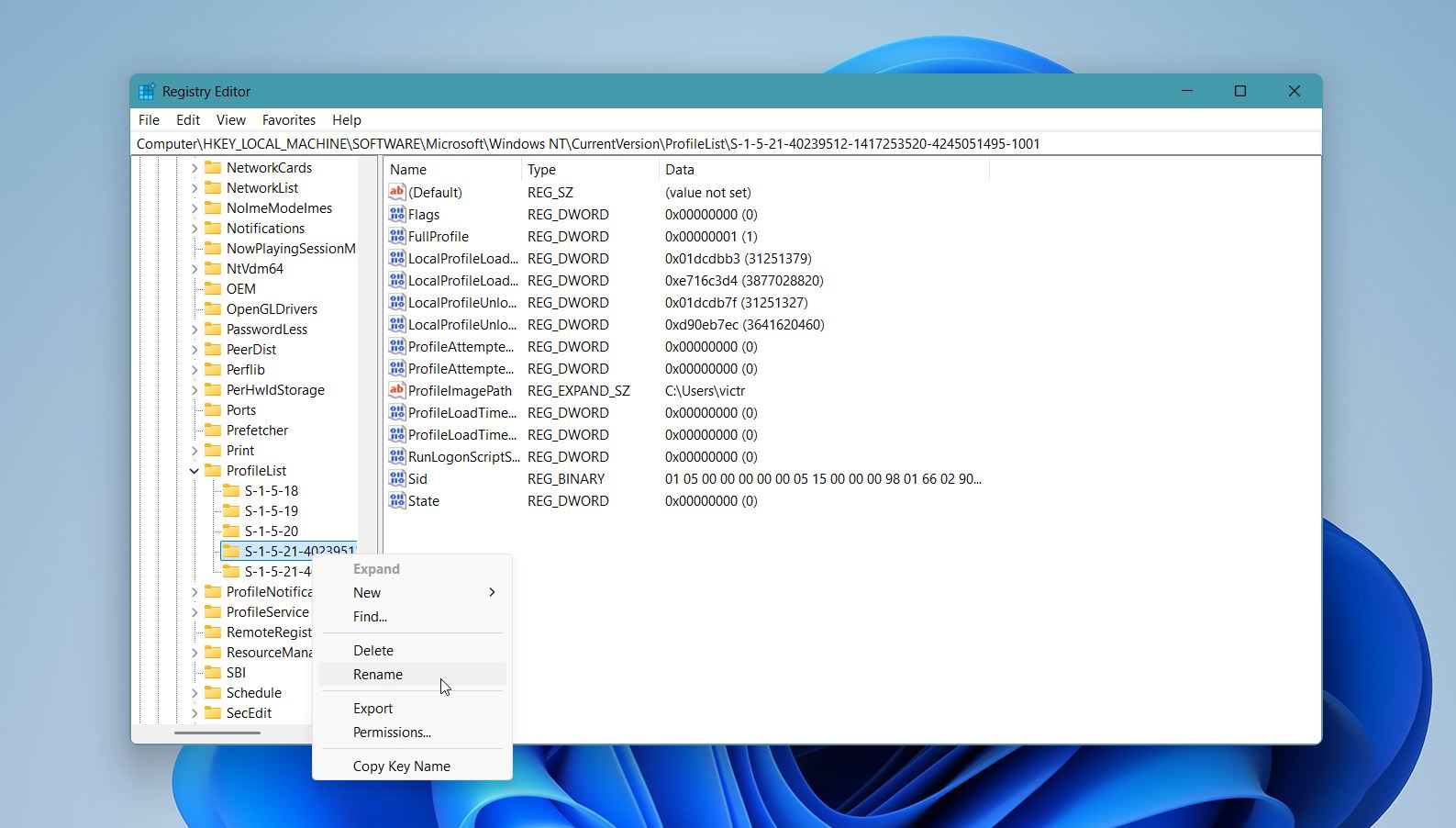Click the FullProfile DWORD value icon
Image resolution: width=1456 pixels, height=828 pixels.
coord(396,236)
